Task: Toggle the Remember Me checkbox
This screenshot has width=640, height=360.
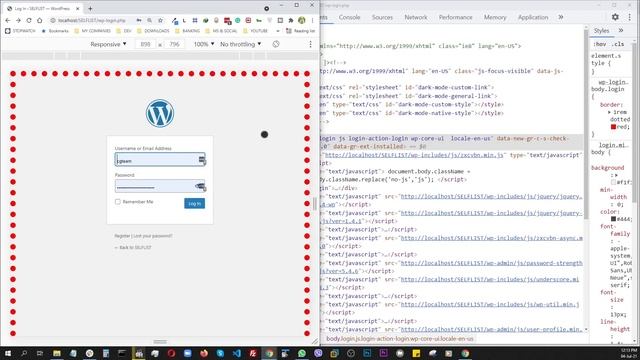Action: click(118, 202)
